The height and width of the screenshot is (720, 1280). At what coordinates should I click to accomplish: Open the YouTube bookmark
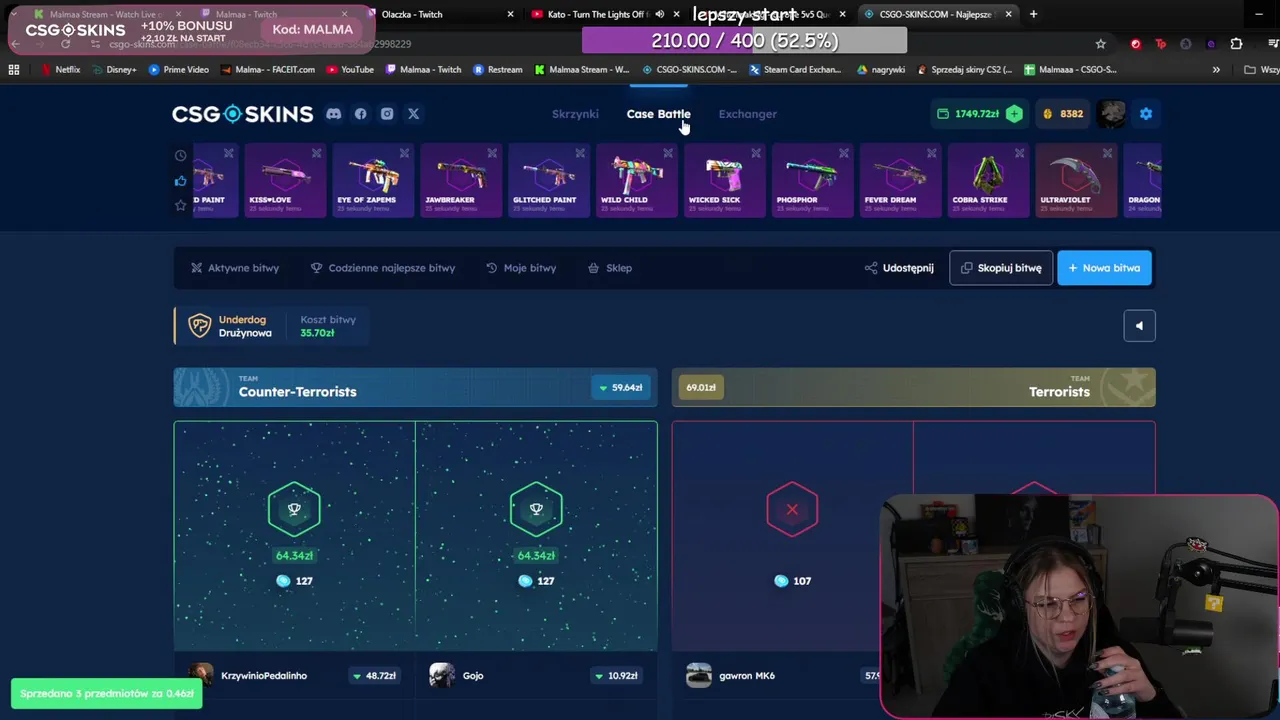point(349,70)
